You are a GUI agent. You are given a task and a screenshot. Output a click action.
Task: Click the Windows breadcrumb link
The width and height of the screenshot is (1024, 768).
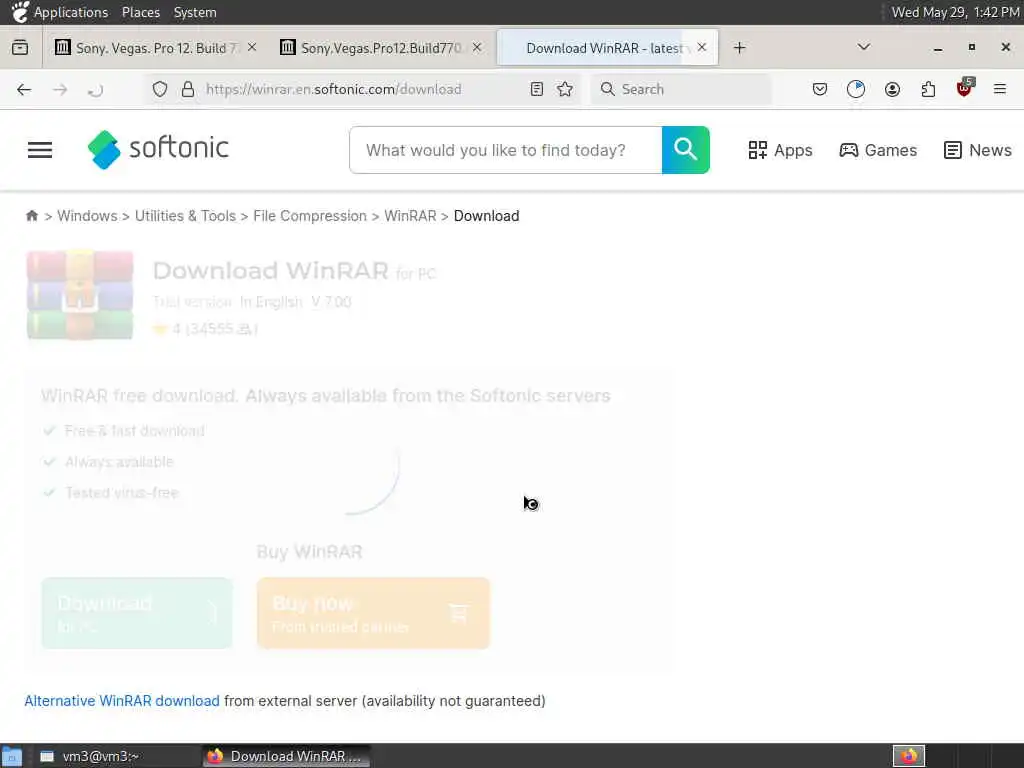(x=88, y=216)
